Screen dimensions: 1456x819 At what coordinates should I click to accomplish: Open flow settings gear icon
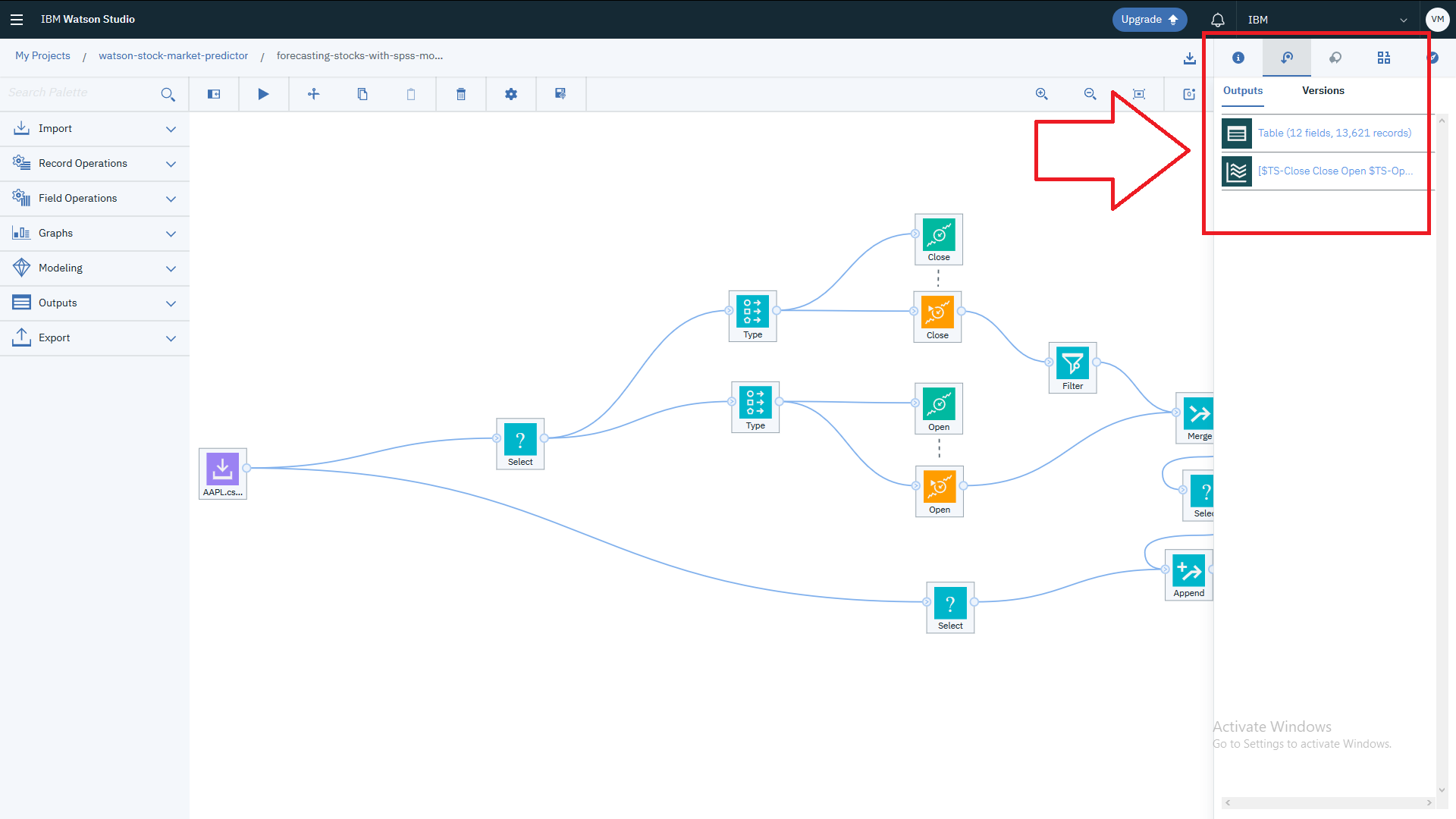pyautogui.click(x=511, y=94)
